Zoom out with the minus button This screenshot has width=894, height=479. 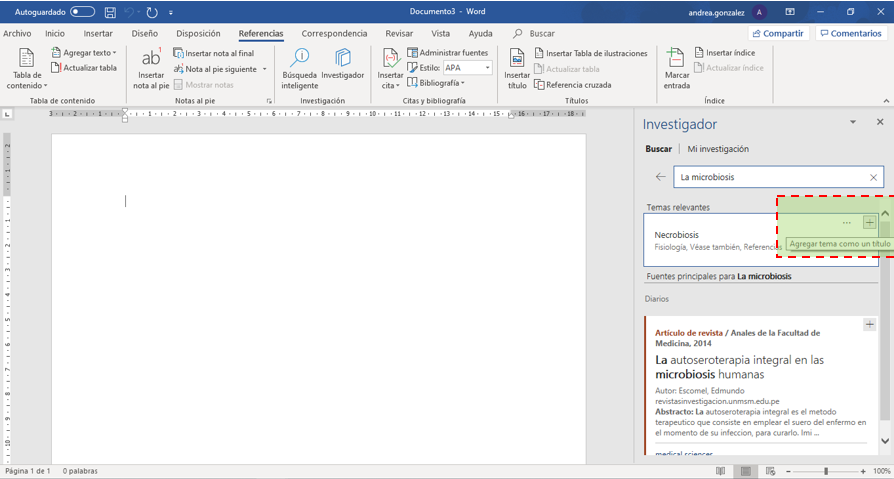[788, 472]
